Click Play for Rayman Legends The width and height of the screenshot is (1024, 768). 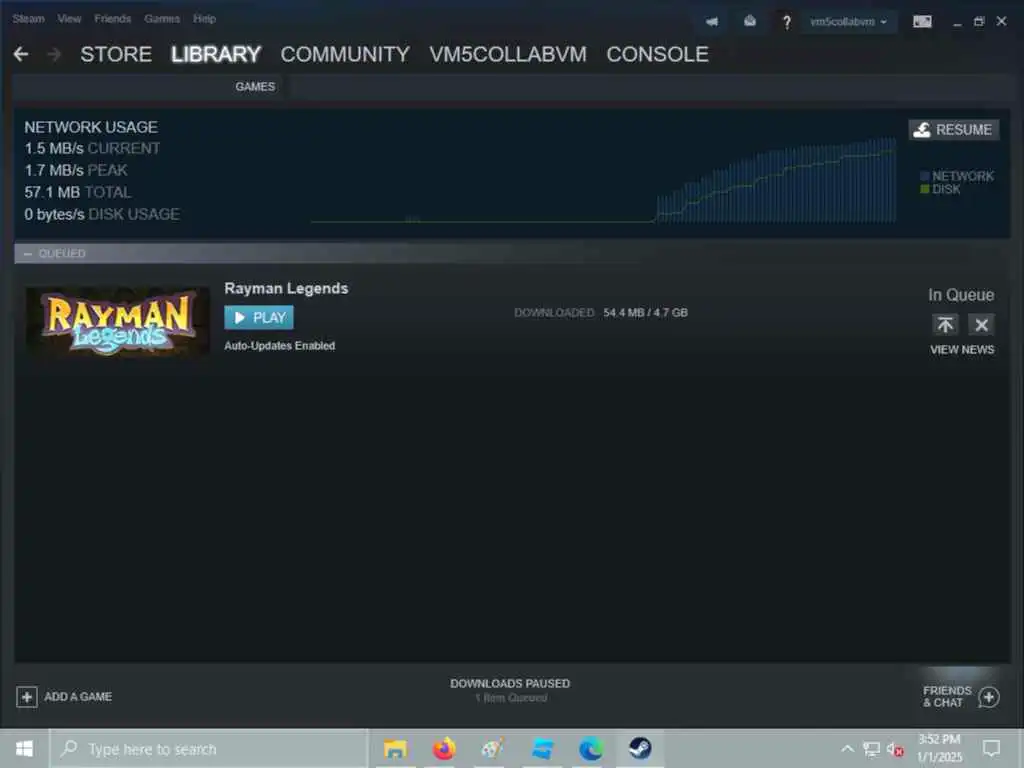[259, 317]
